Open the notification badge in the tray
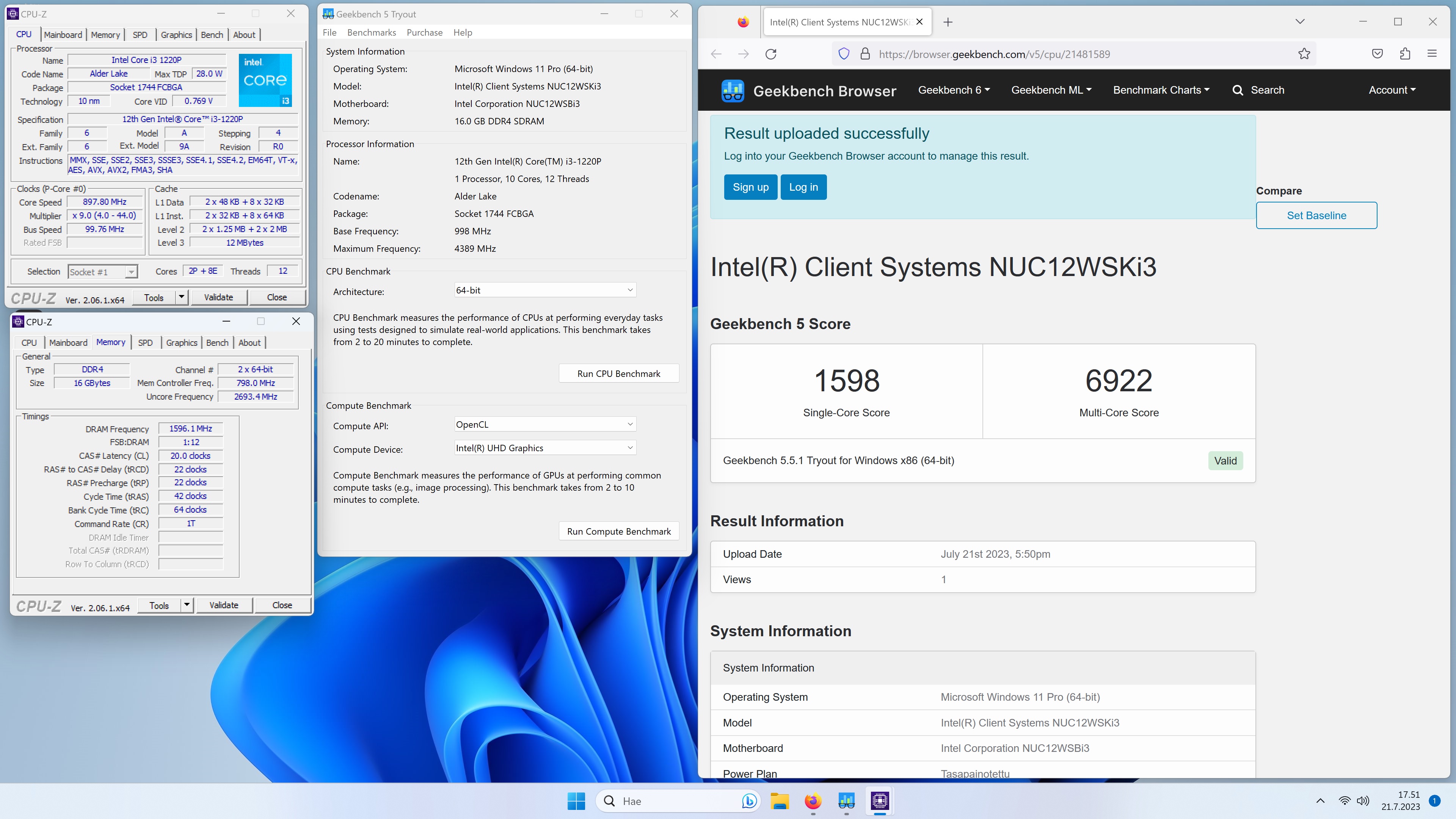Screen dimensions: 1456x819 tap(1434, 800)
